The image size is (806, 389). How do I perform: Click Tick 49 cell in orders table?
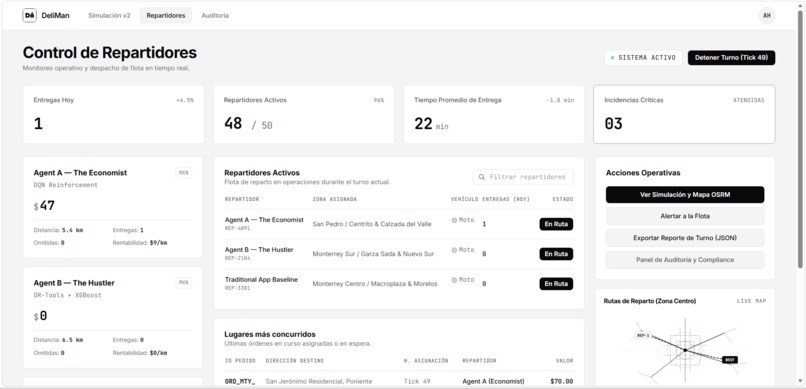pyautogui.click(x=417, y=381)
